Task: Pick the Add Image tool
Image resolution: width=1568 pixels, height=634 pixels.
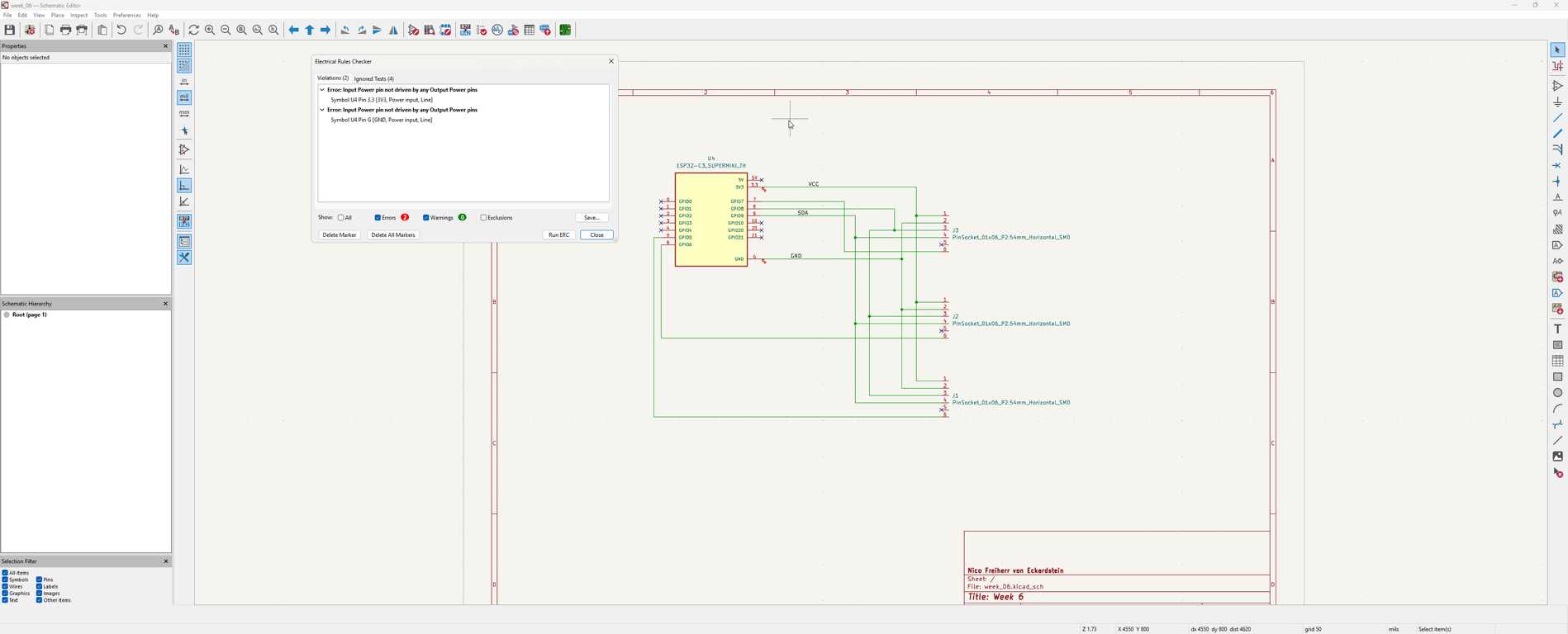Action: (1557, 457)
